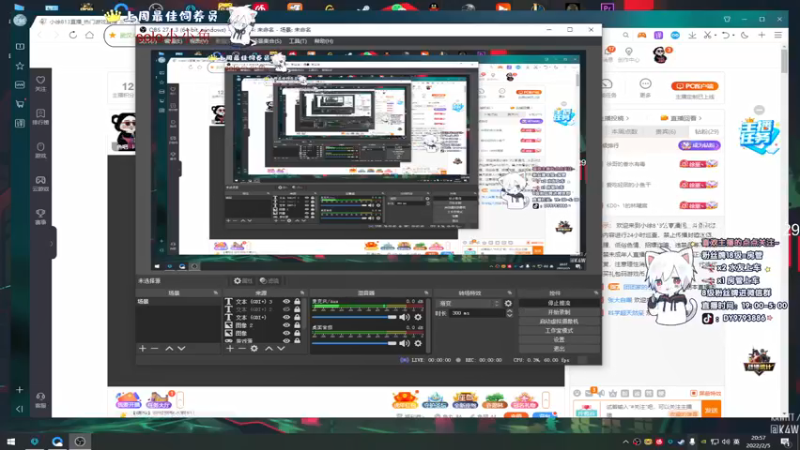Click the 麦克风/Aux volume slider

(354, 317)
